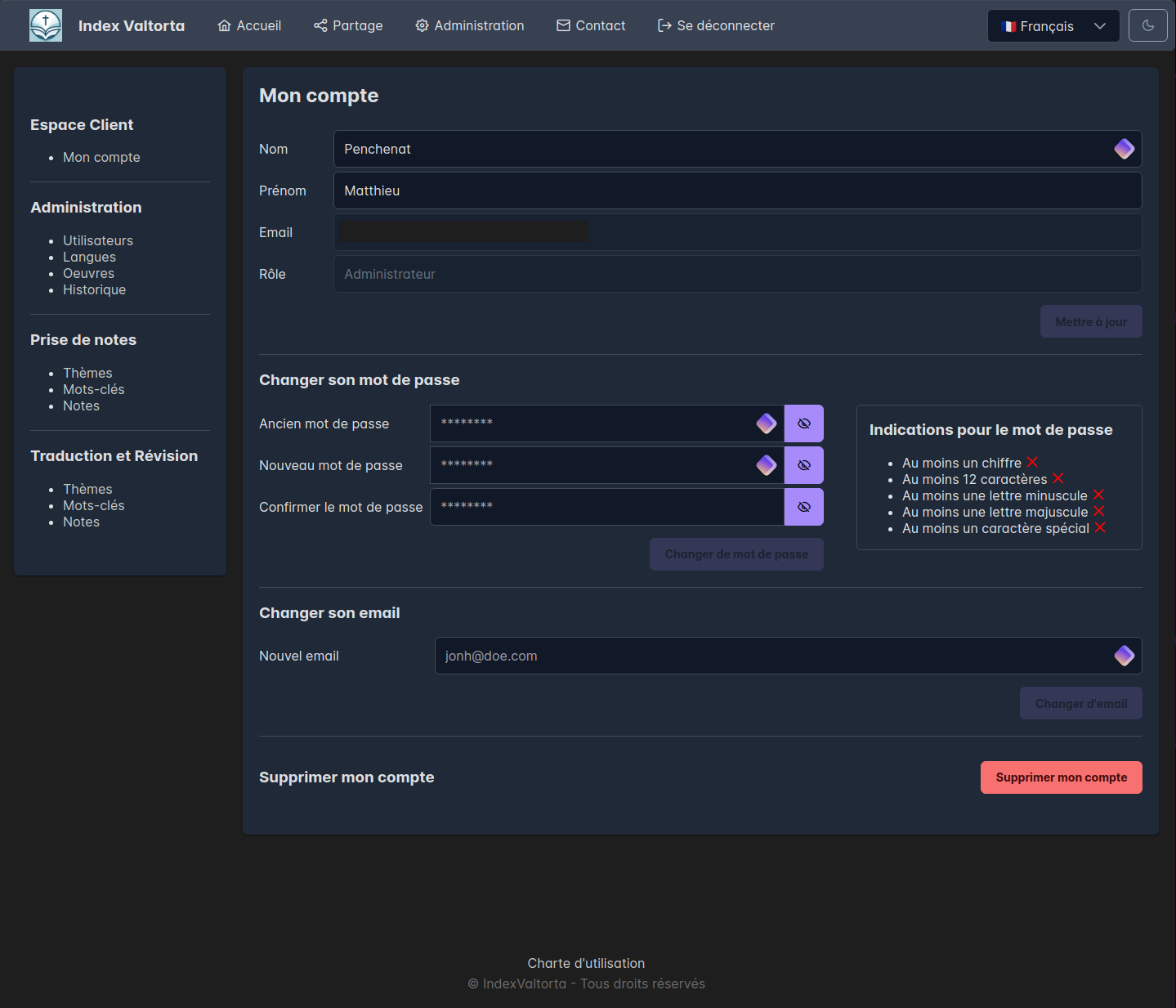The width and height of the screenshot is (1176, 1008).
Task: Open the Partage menu item
Action: point(348,25)
